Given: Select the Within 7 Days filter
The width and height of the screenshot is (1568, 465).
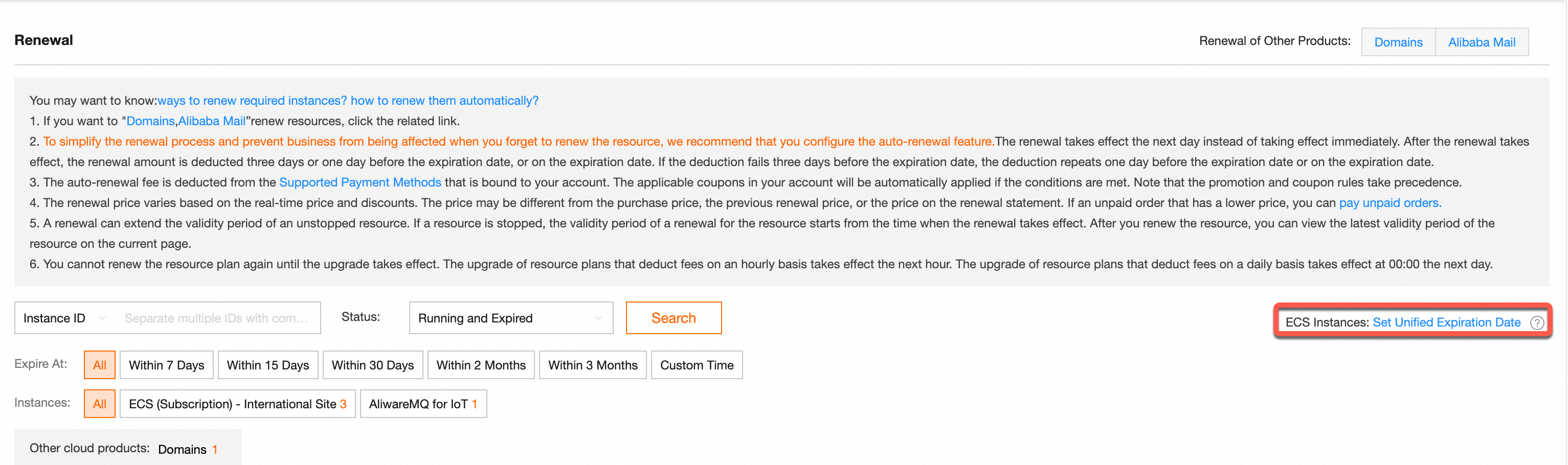Looking at the screenshot, I should 166,365.
